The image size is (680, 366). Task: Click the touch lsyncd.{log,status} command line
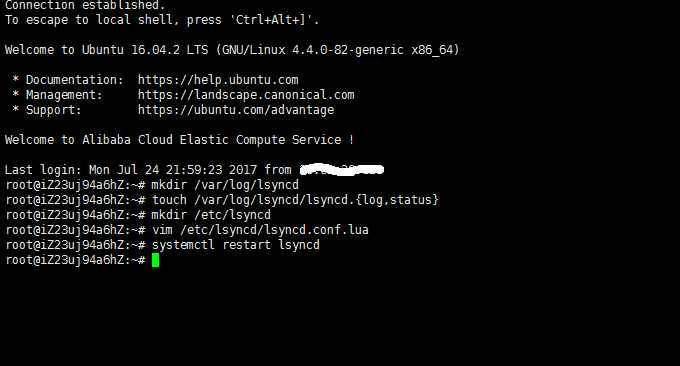point(222,200)
